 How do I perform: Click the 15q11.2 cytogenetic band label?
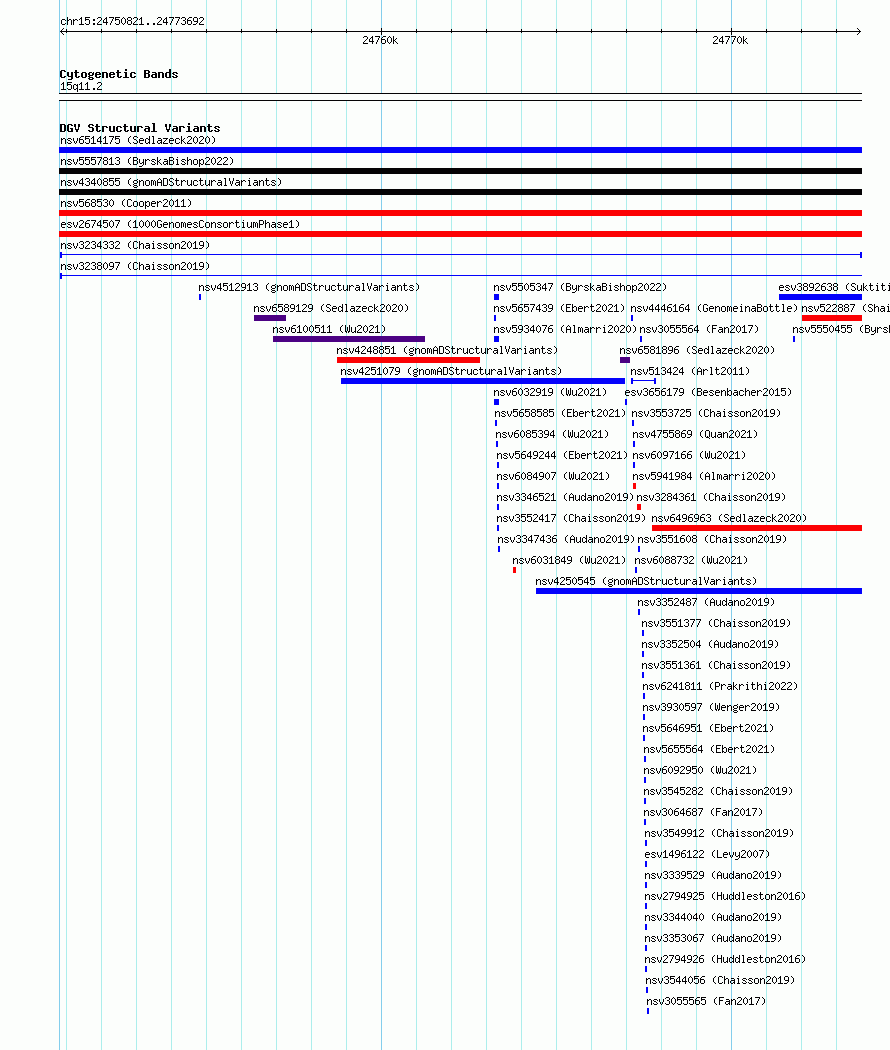81,86
